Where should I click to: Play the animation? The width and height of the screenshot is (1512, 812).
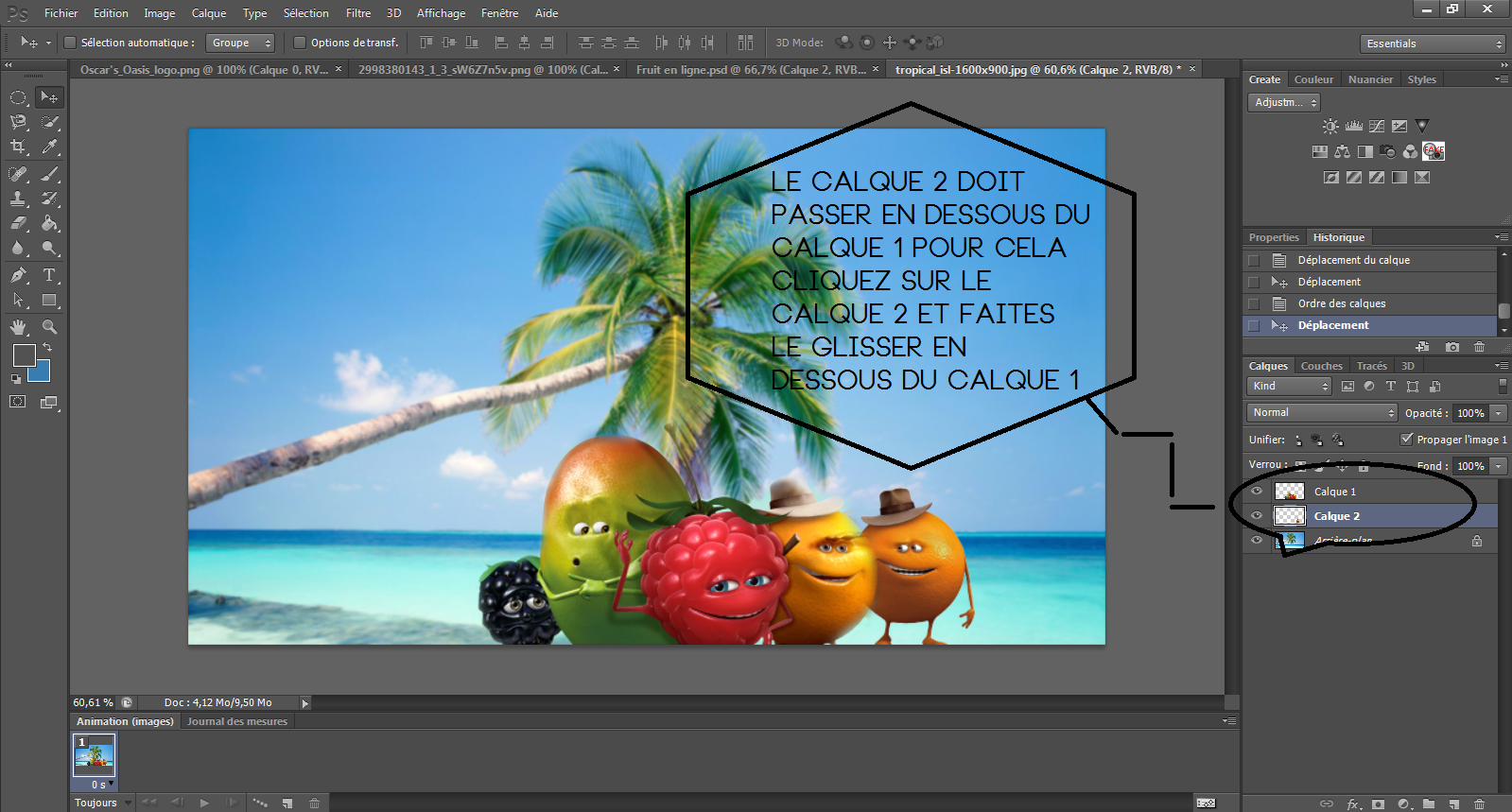(x=204, y=803)
